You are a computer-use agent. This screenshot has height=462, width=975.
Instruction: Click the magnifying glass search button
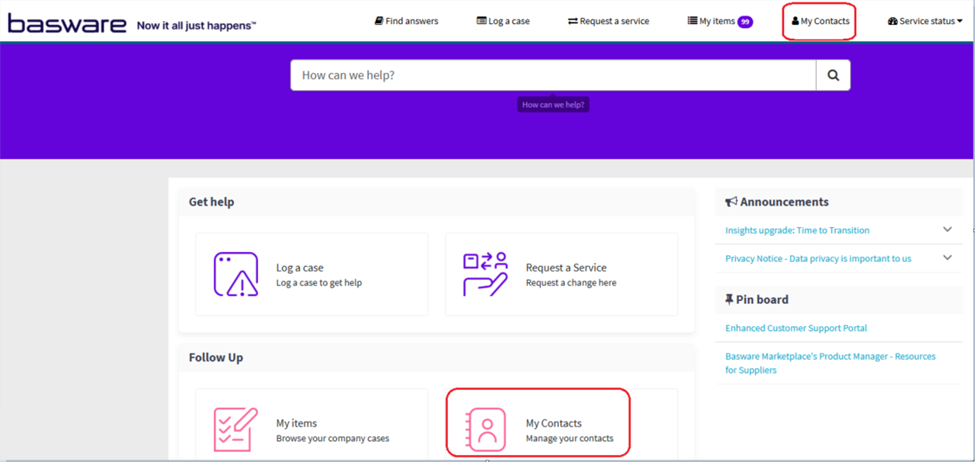click(833, 75)
